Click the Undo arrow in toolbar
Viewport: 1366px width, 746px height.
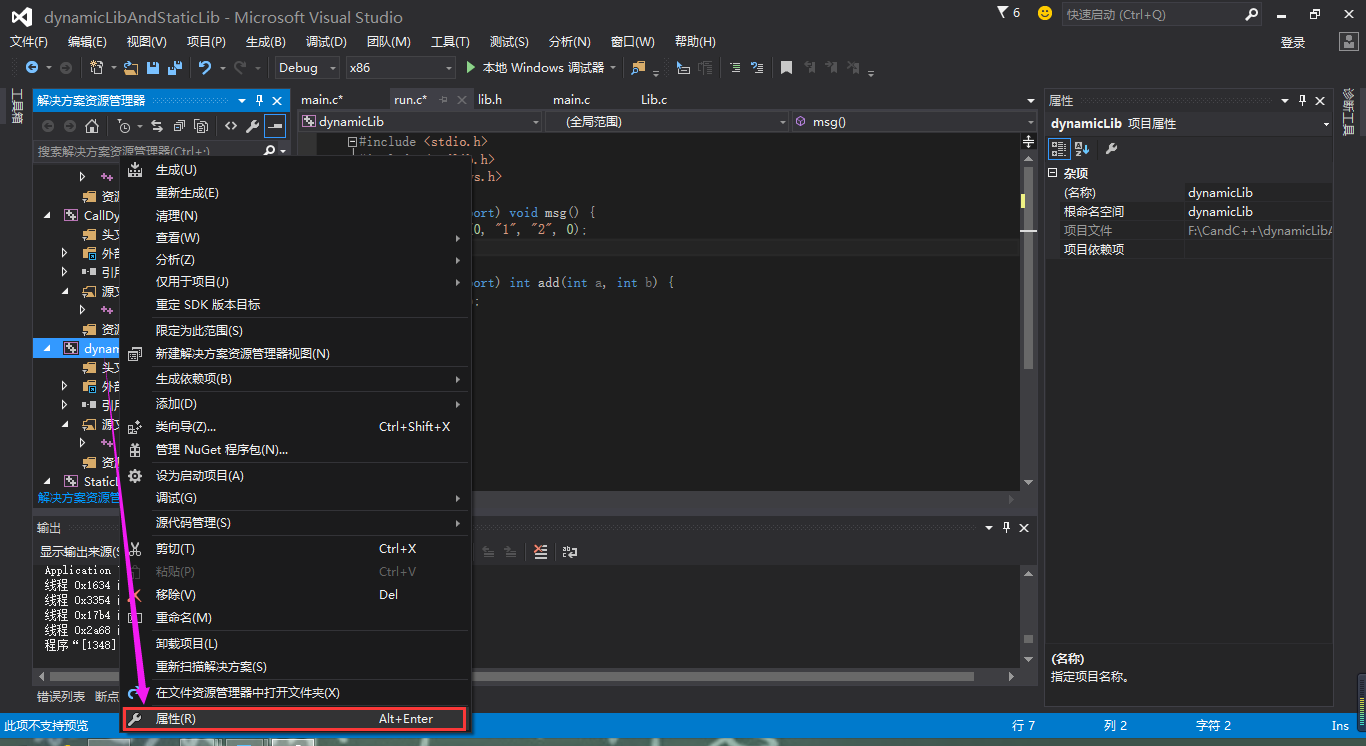click(204, 68)
